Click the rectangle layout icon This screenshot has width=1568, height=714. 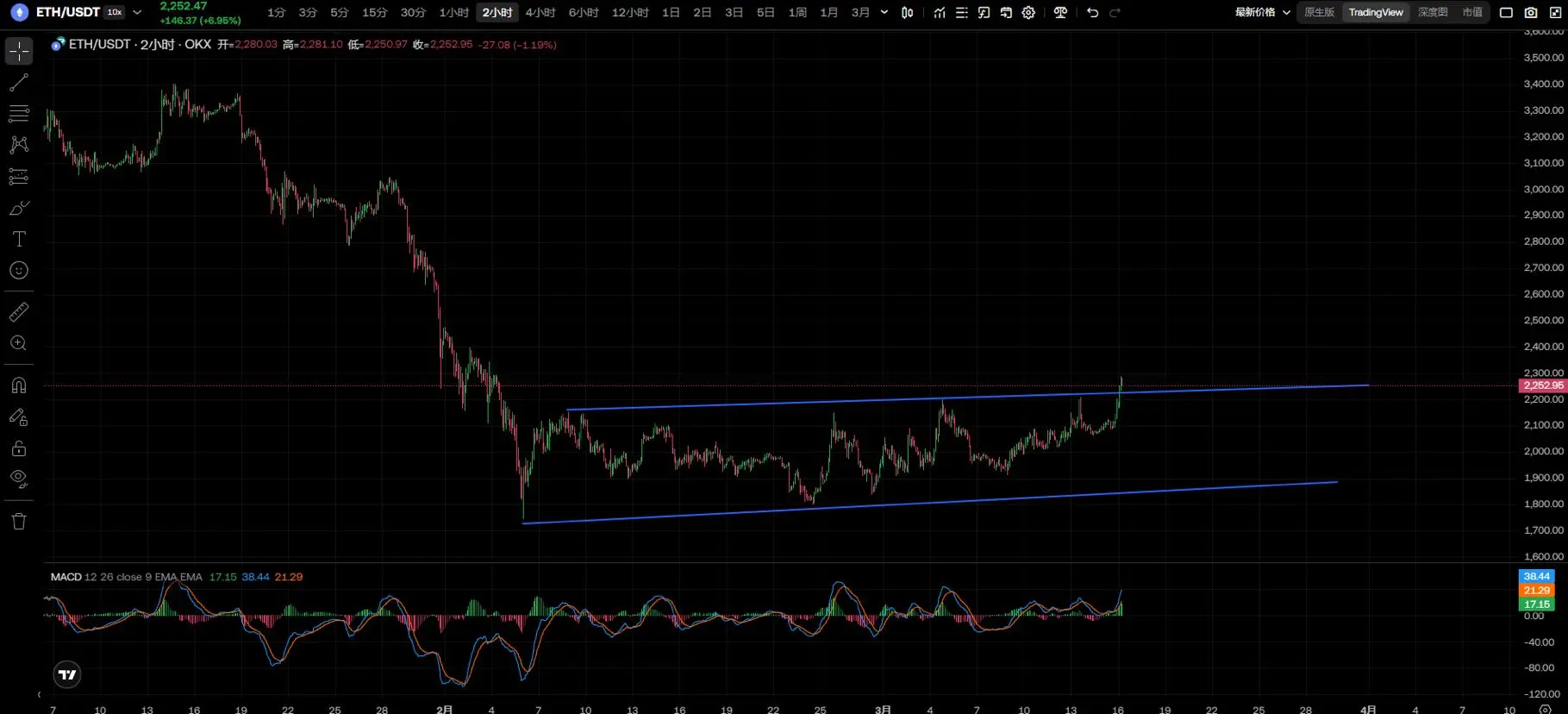(1506, 13)
